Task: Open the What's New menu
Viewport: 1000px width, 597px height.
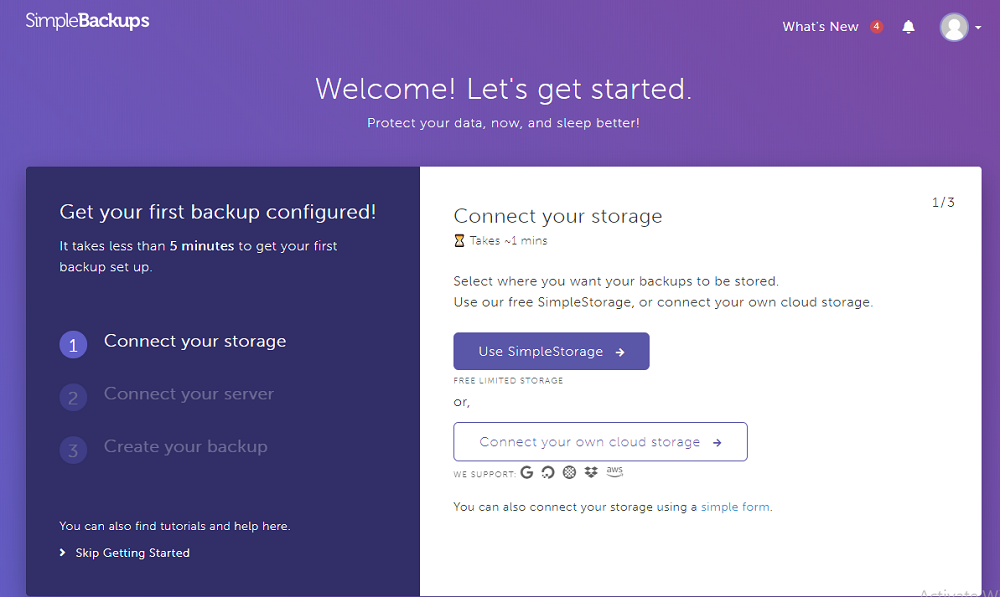Action: [x=820, y=26]
